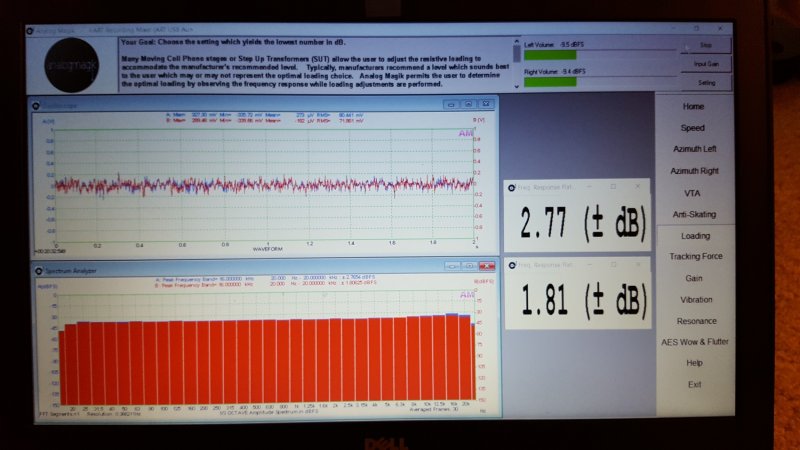Close the main AnalogMagik window
The width and height of the screenshot is (800, 450).
coord(720,29)
